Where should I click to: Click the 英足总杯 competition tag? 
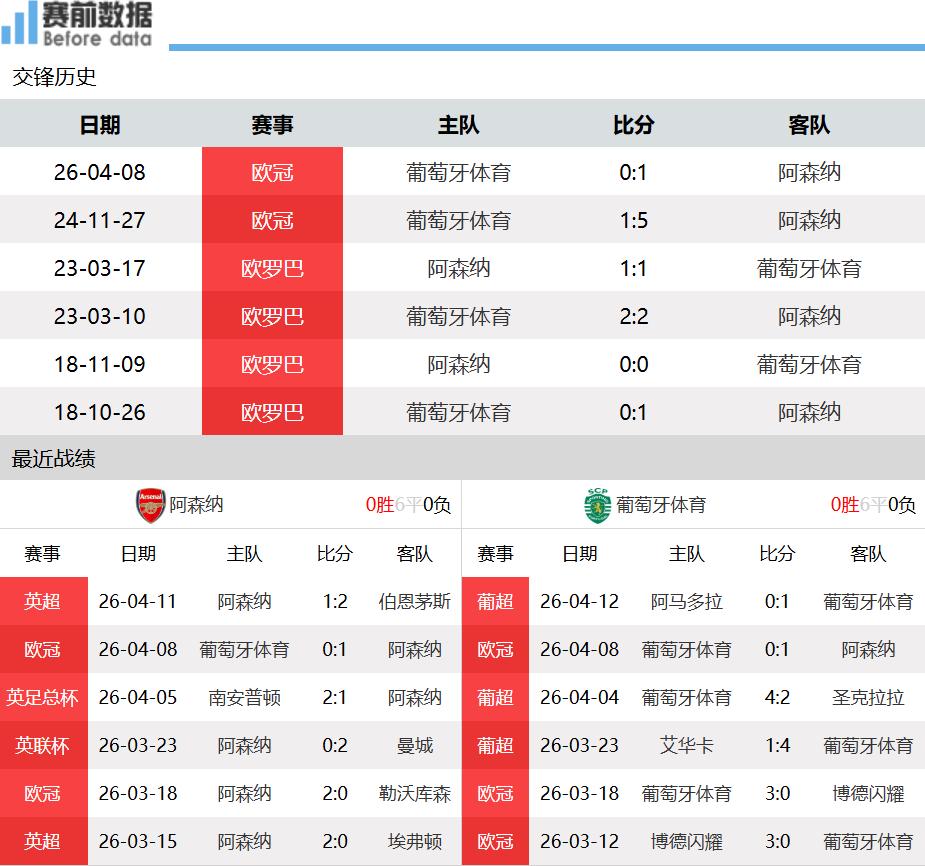(x=42, y=697)
